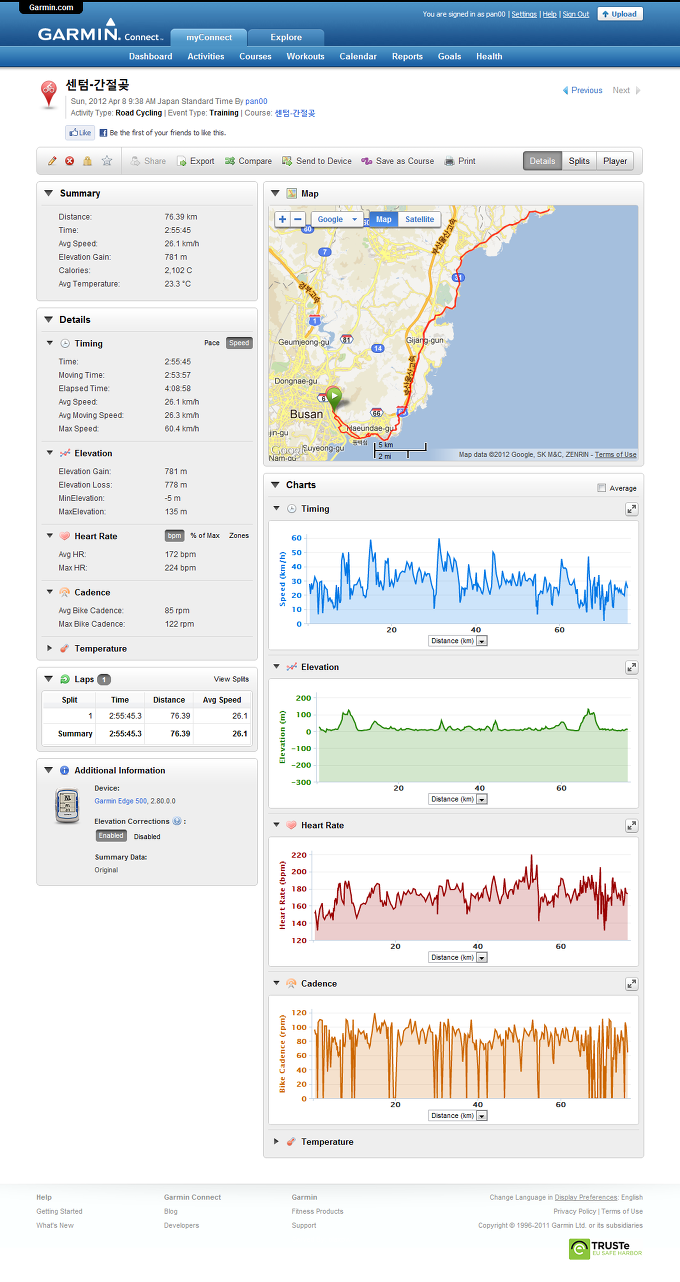
Task: Click the Export toolbar item
Action: (x=195, y=161)
